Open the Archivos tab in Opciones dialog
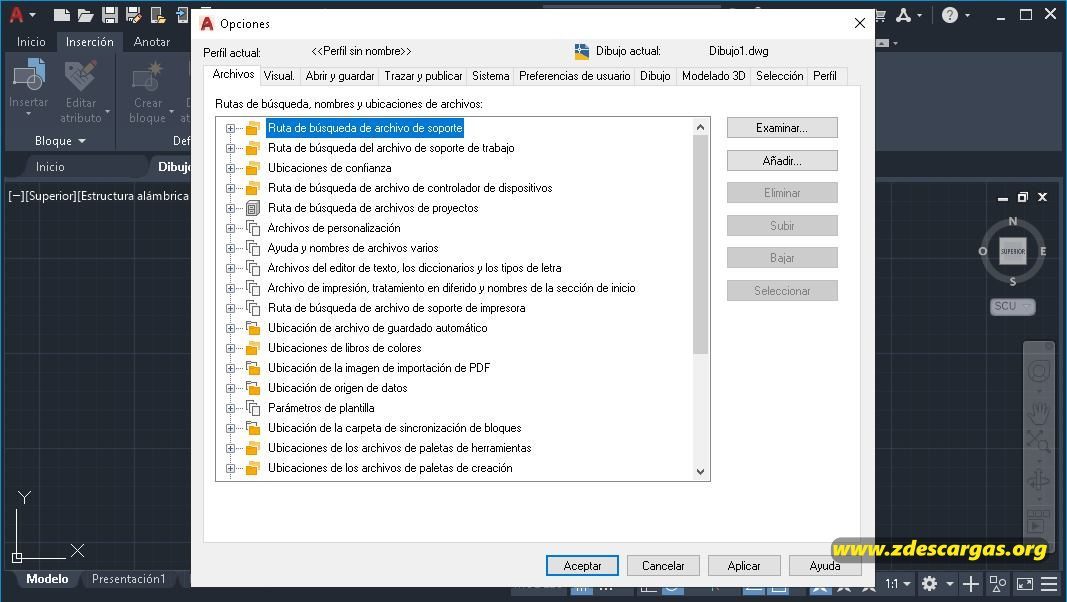The width and height of the screenshot is (1067, 602). point(233,74)
